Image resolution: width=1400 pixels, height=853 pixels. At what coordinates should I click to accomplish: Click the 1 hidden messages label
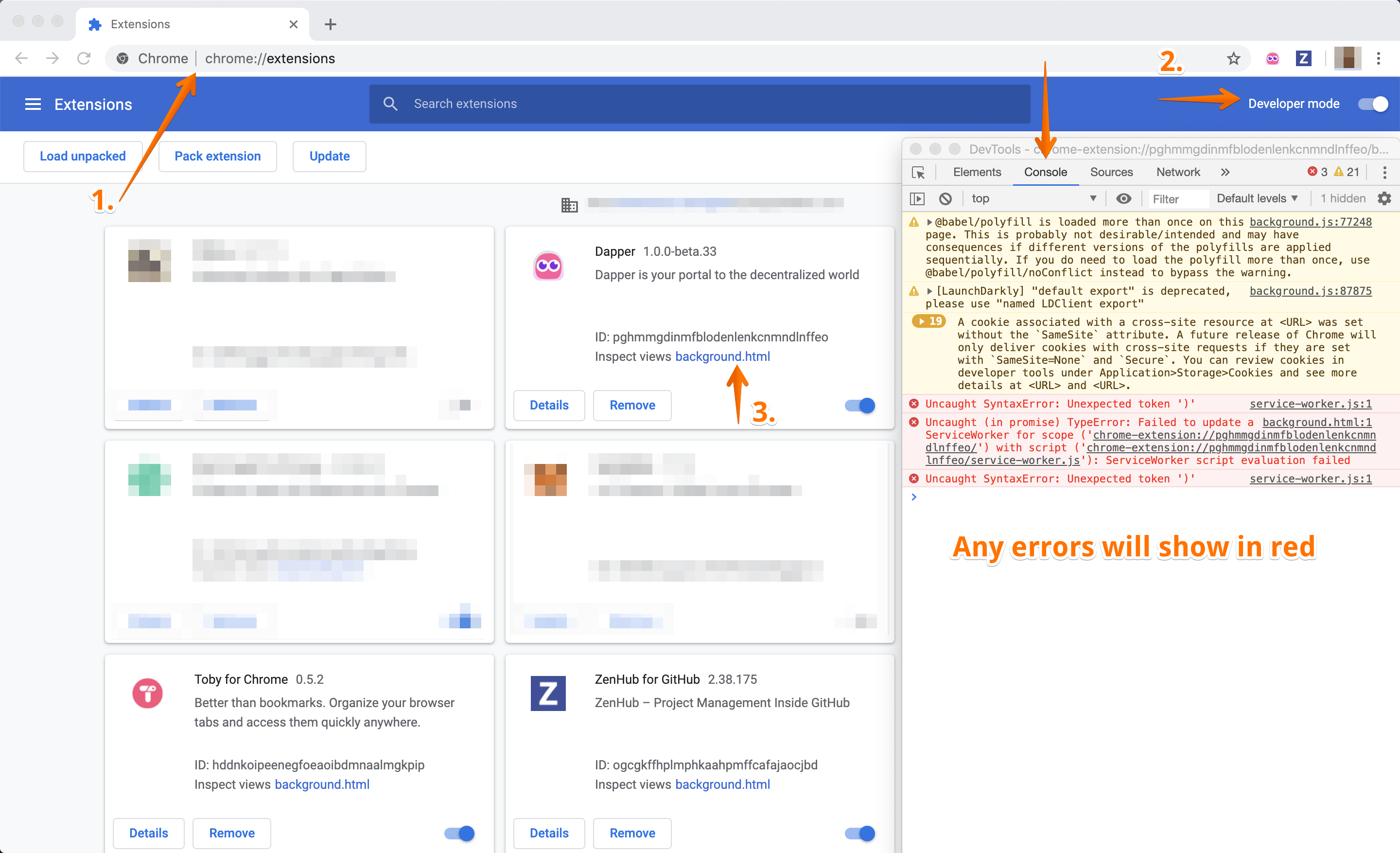[1343, 198]
